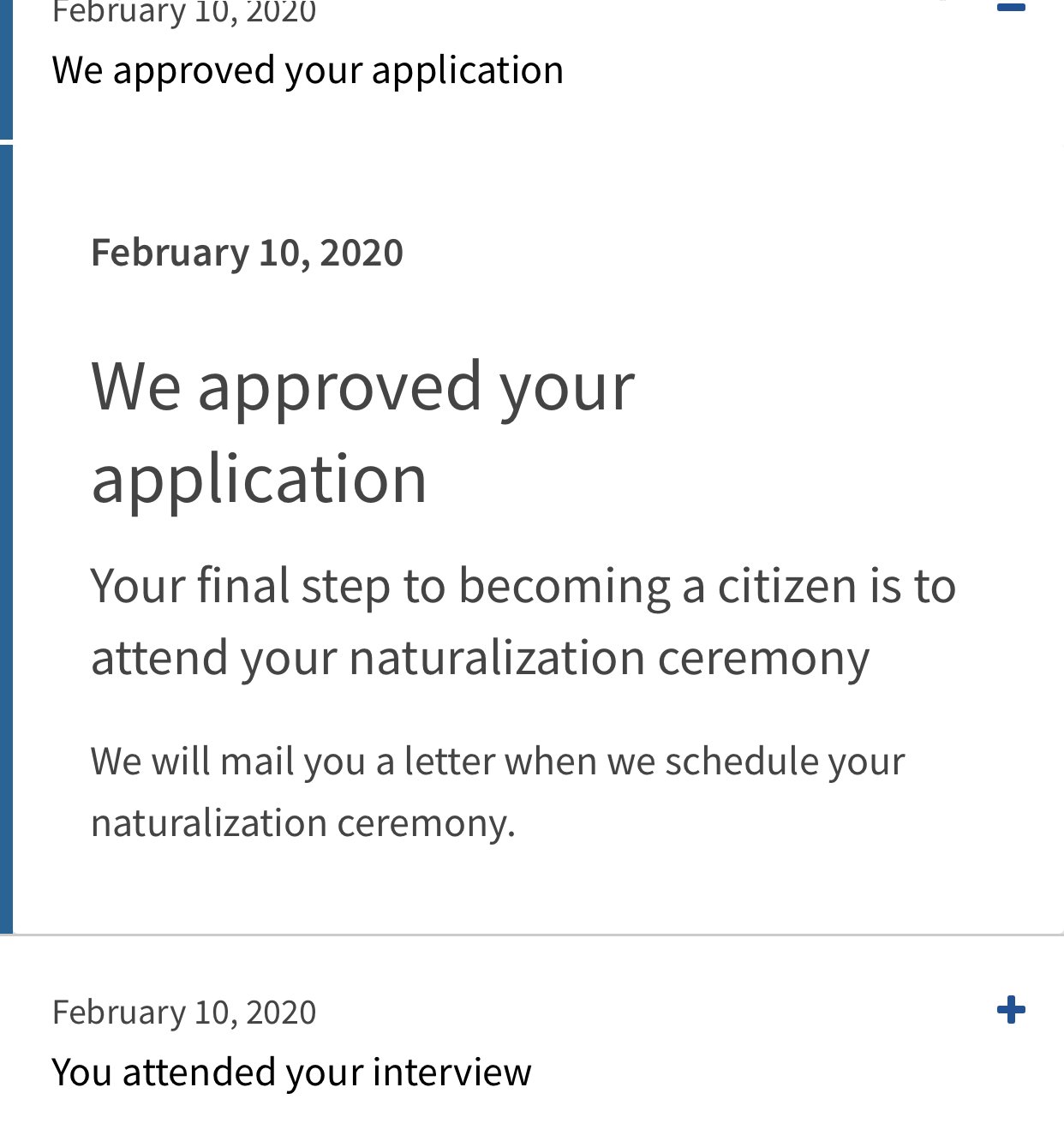1064x1147 pixels.
Task: Click the line "attend your naturalization ceremony"
Action: pyautogui.click(x=480, y=659)
